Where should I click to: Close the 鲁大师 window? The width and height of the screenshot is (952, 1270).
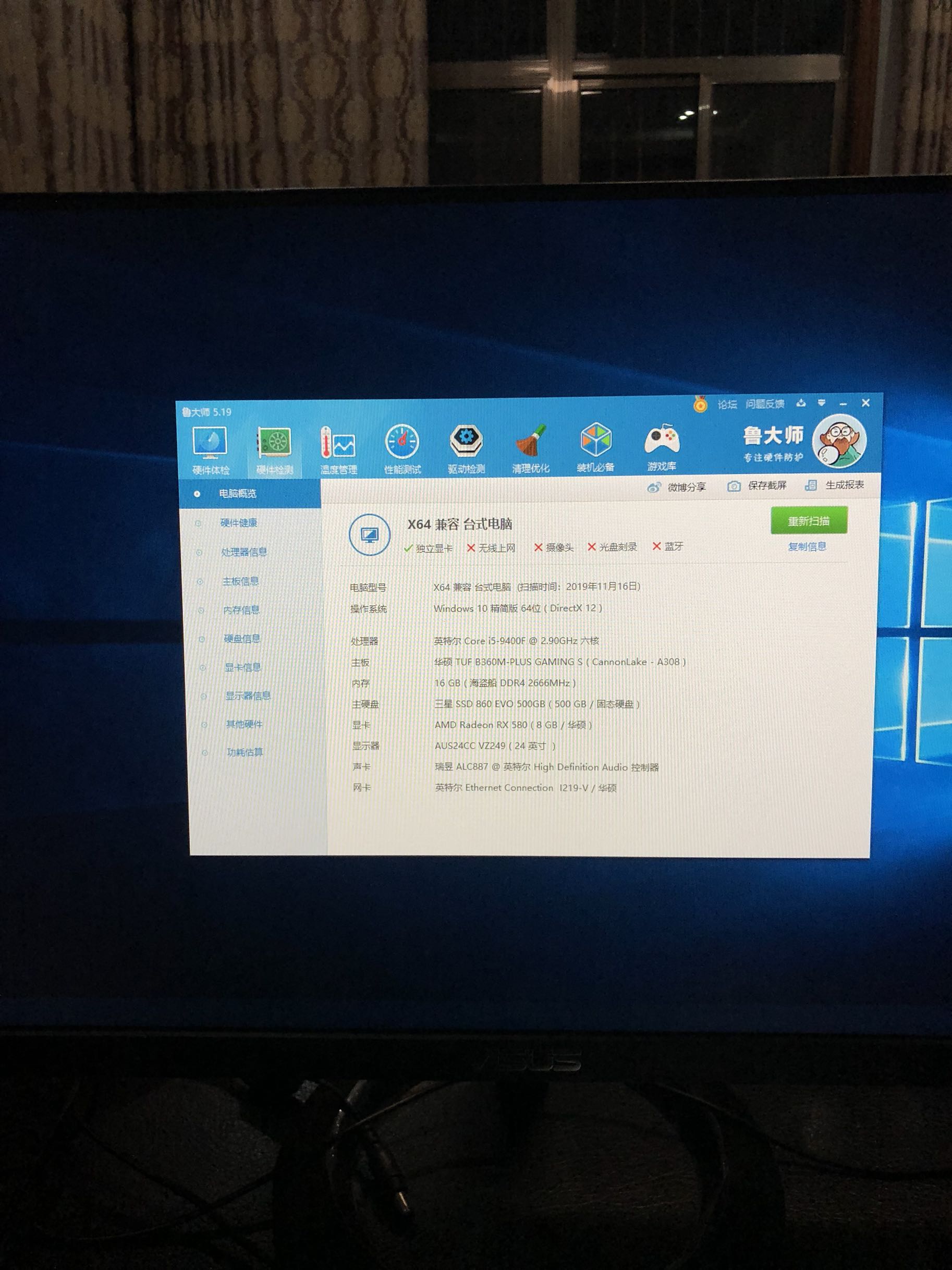point(865,403)
